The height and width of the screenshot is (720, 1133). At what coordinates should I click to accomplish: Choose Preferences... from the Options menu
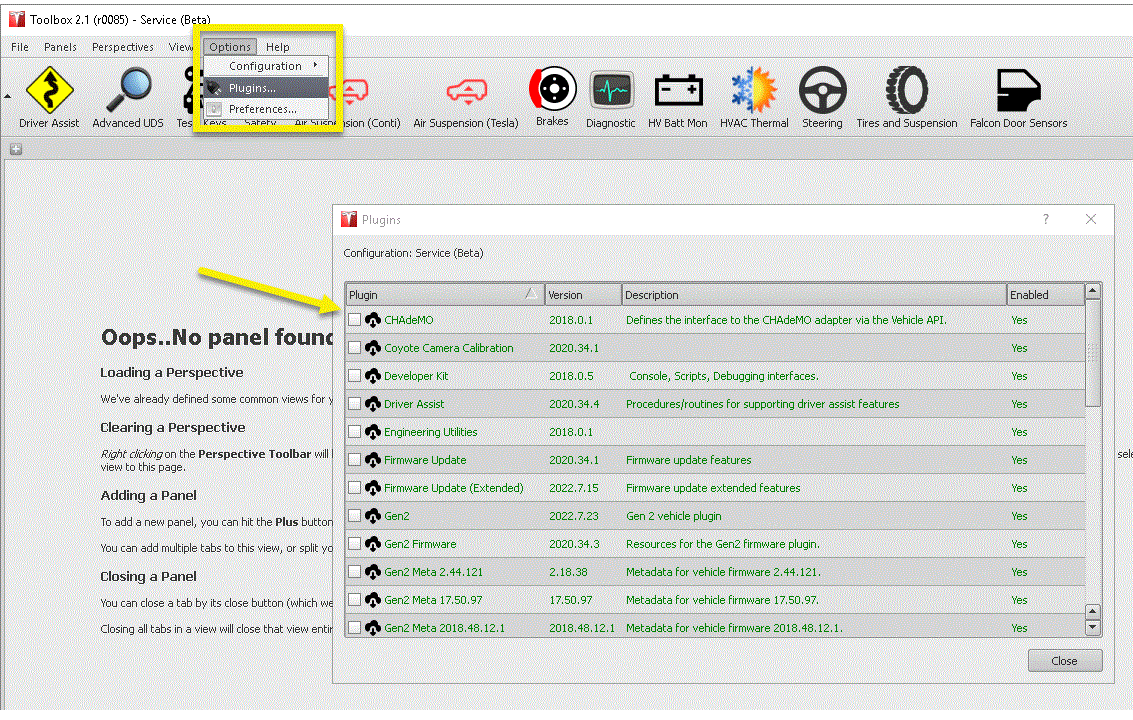tap(266, 109)
